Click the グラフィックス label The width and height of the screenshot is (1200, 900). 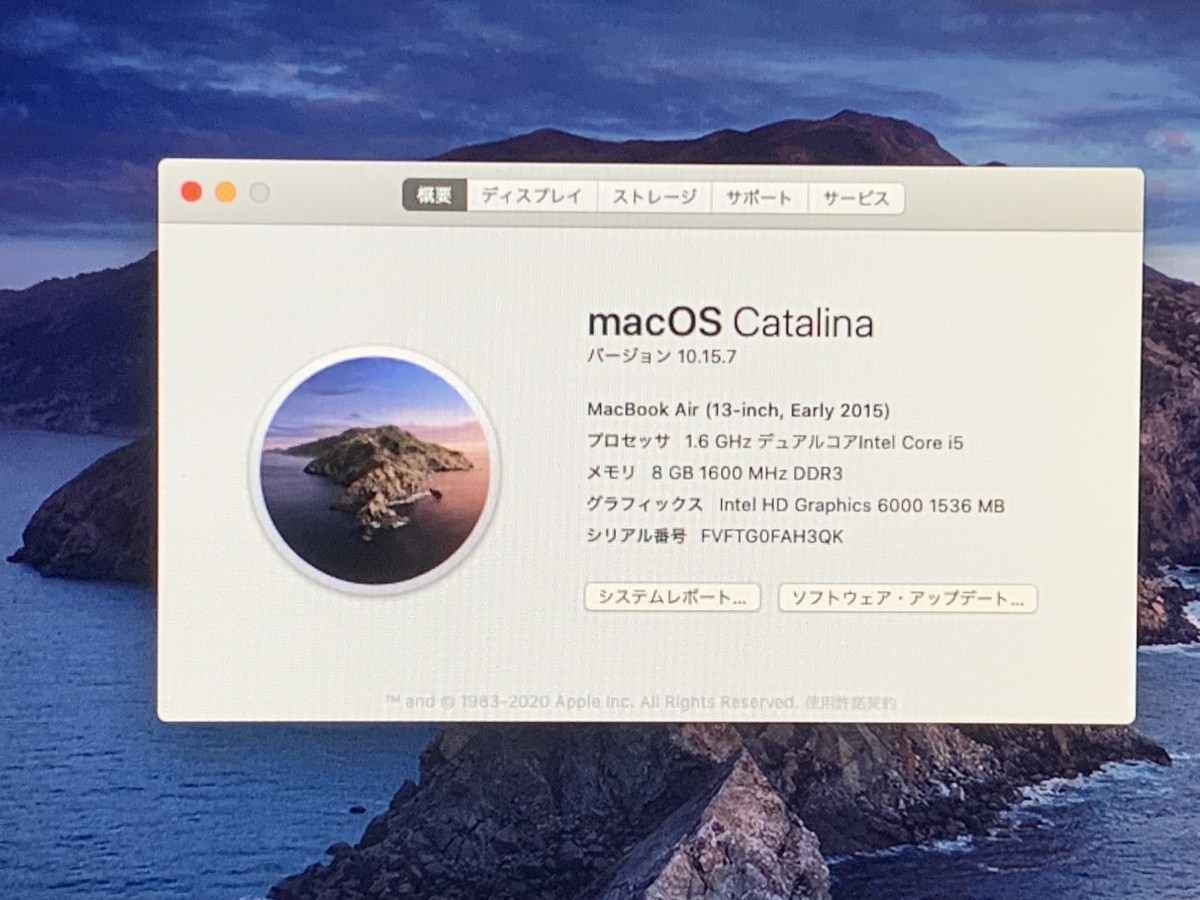pyautogui.click(x=645, y=505)
